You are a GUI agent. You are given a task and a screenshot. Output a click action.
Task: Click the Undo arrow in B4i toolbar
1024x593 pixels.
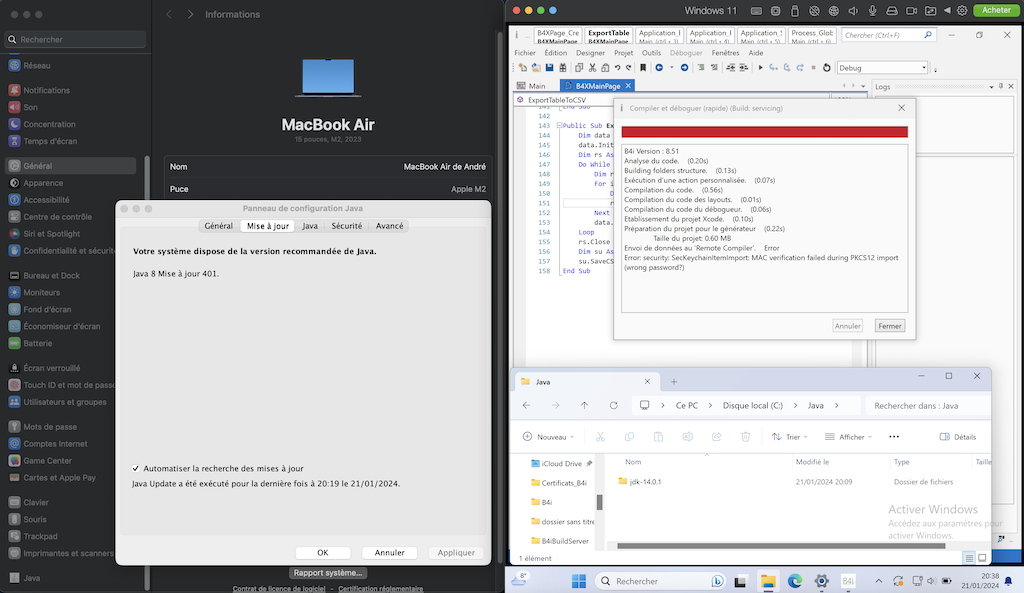click(x=617, y=68)
